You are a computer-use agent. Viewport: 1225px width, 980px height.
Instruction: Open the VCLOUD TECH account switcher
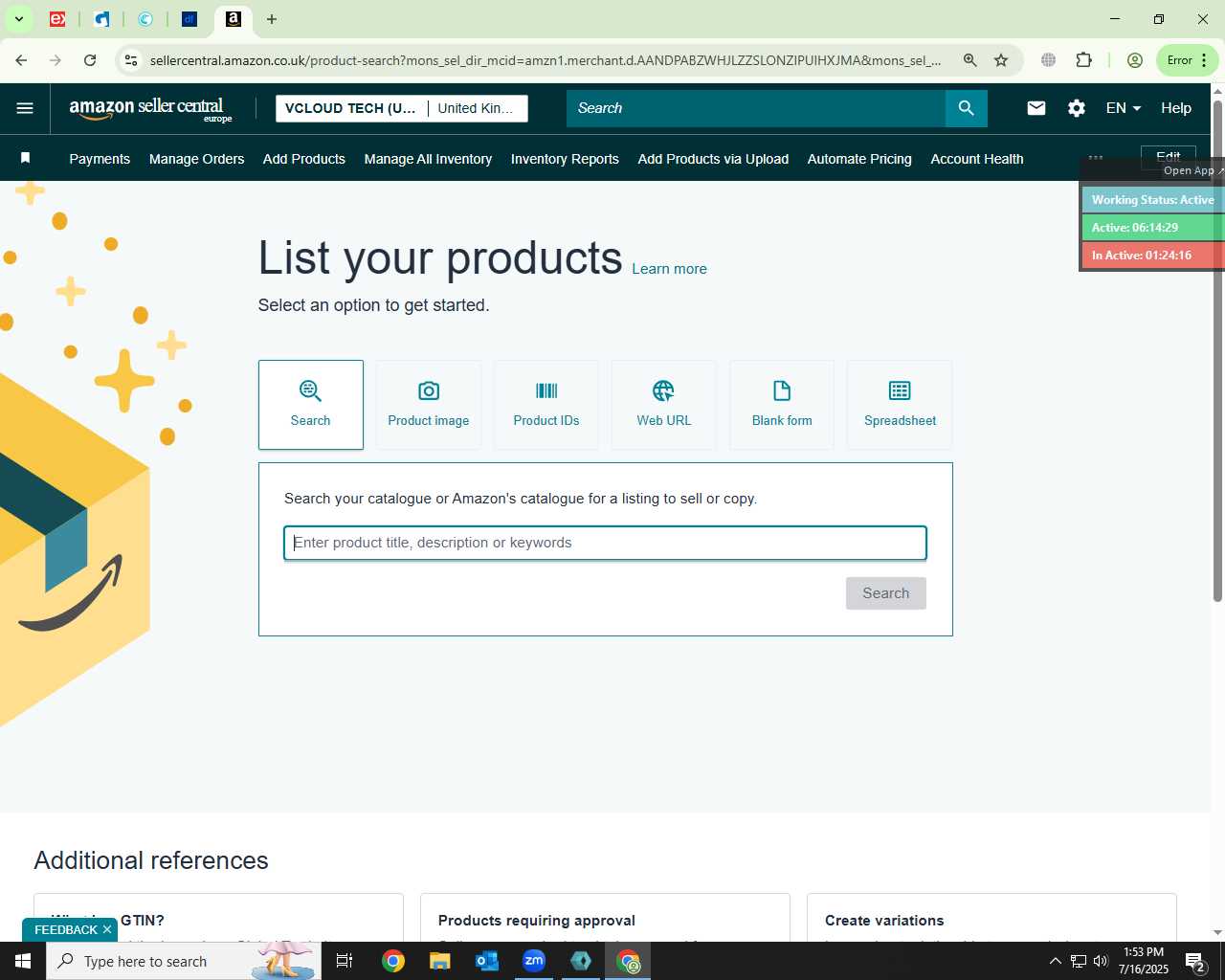[350, 108]
